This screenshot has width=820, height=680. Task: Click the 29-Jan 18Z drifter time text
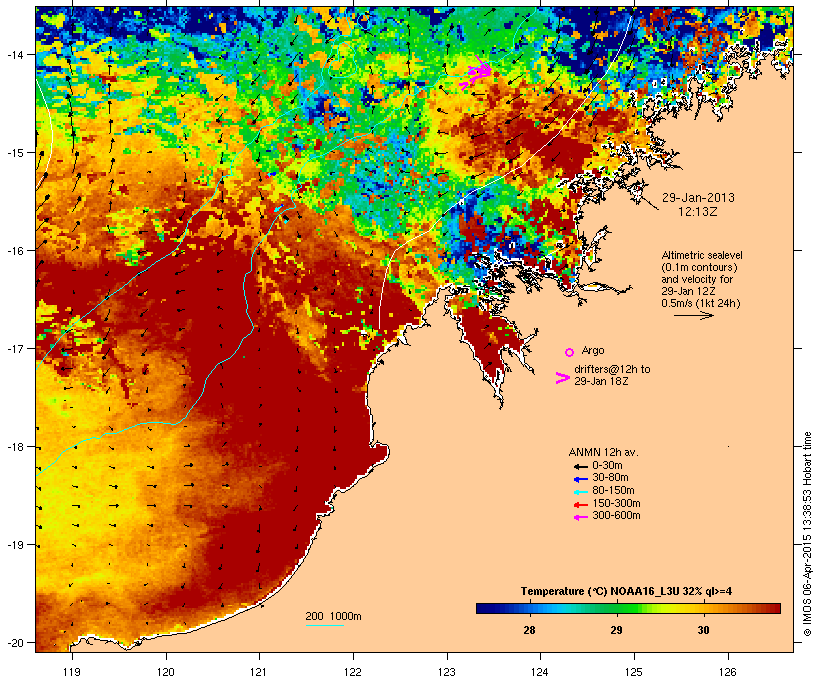coord(601,381)
